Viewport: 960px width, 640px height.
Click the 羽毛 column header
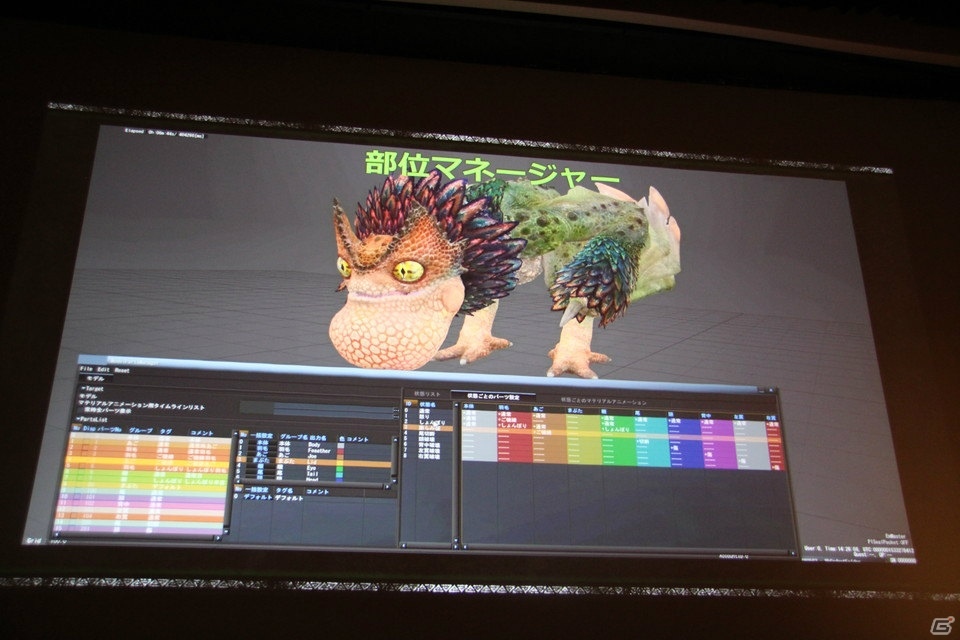point(503,407)
